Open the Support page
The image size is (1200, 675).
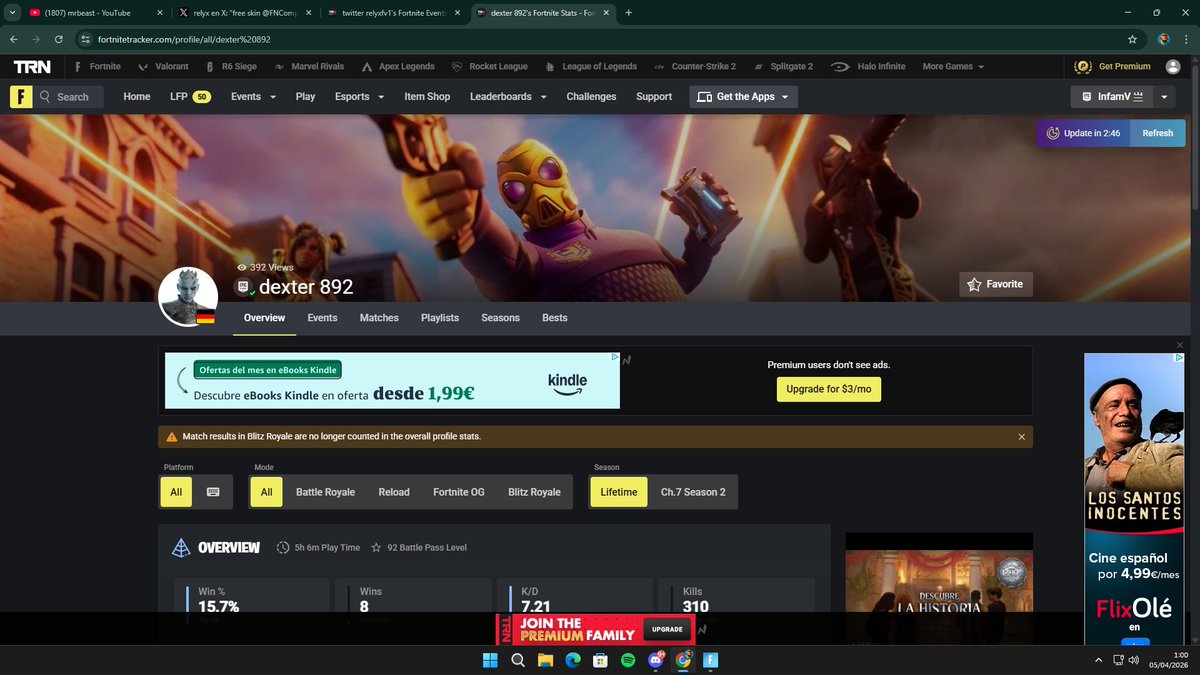pyautogui.click(x=654, y=97)
